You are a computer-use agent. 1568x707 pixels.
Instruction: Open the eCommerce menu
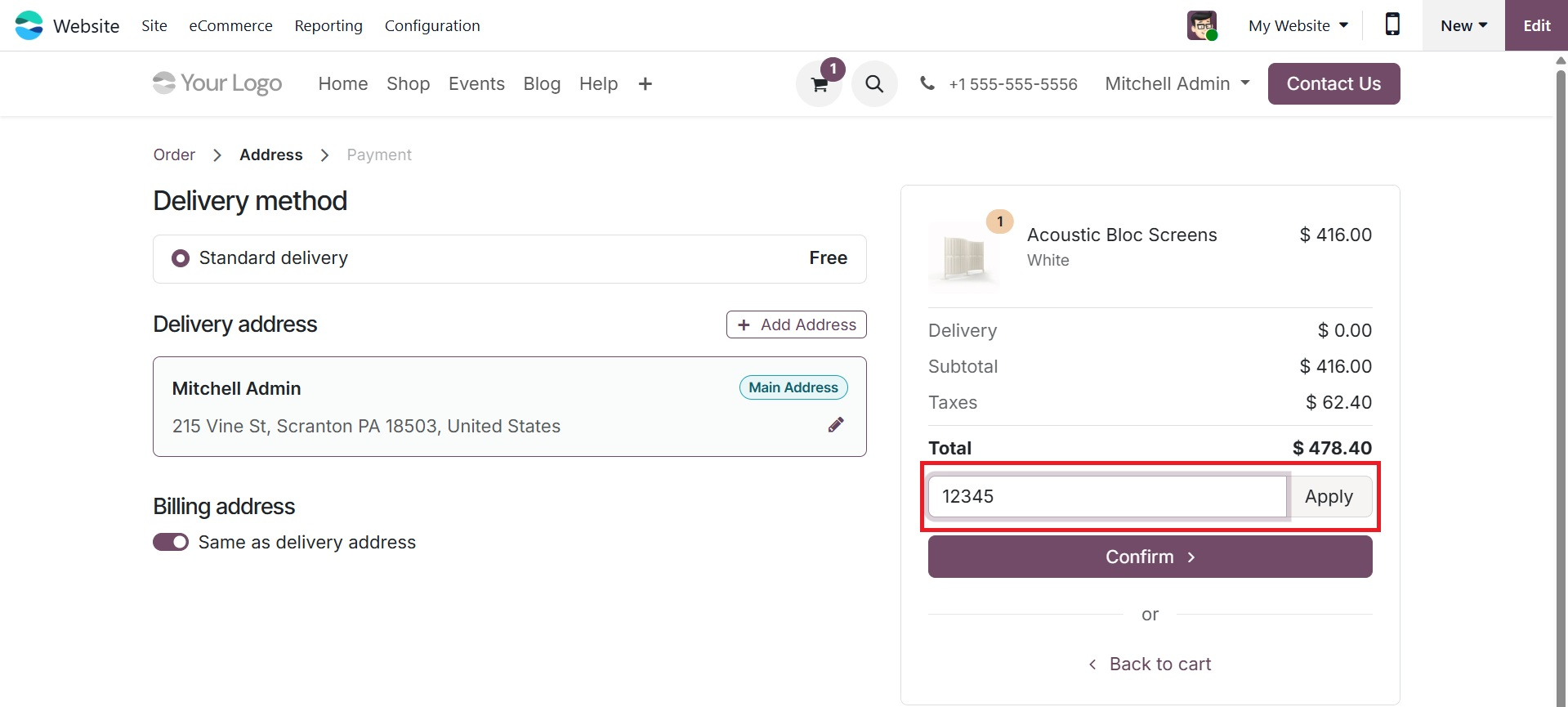(230, 25)
